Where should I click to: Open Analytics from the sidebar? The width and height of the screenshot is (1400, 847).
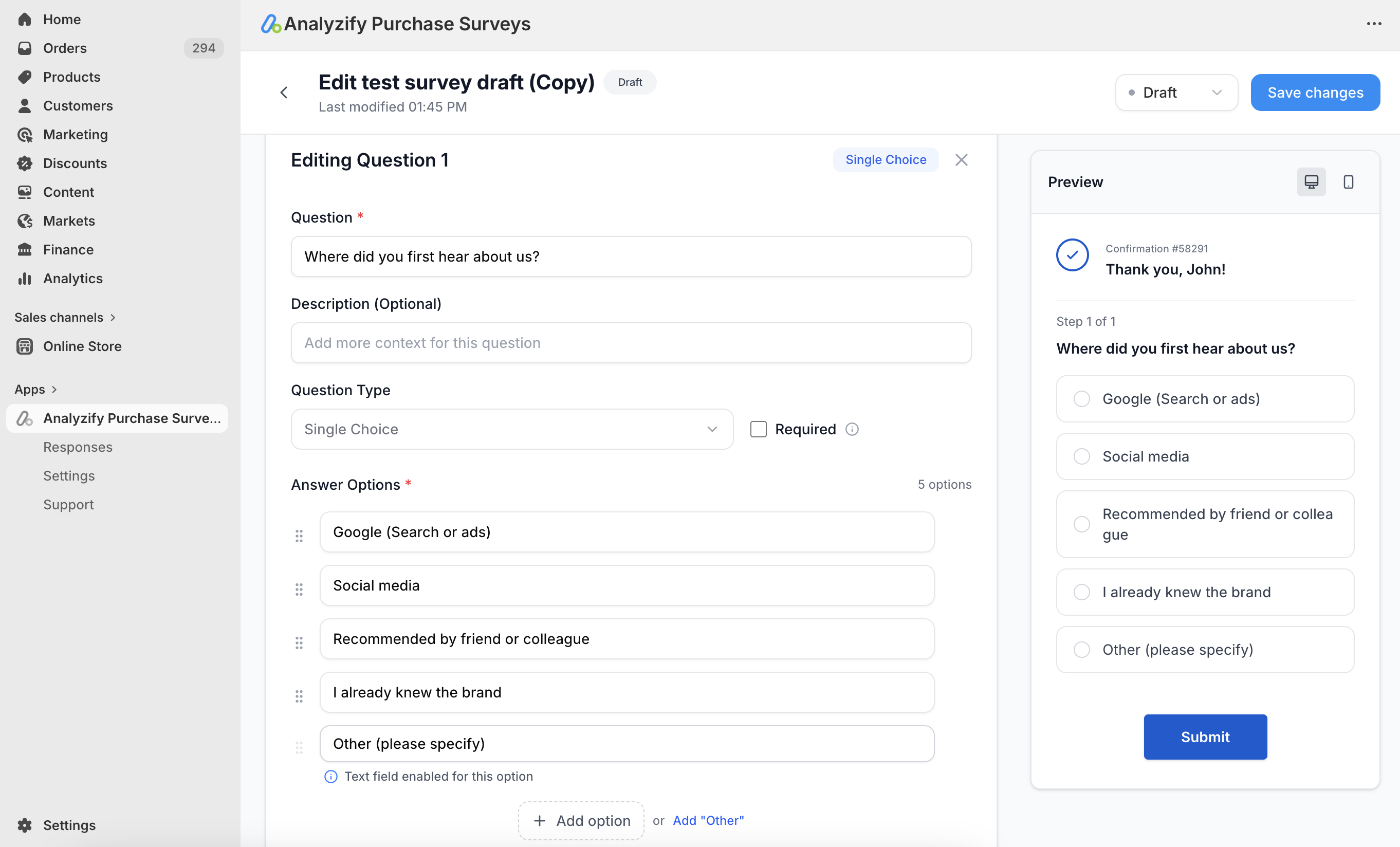[72, 279]
